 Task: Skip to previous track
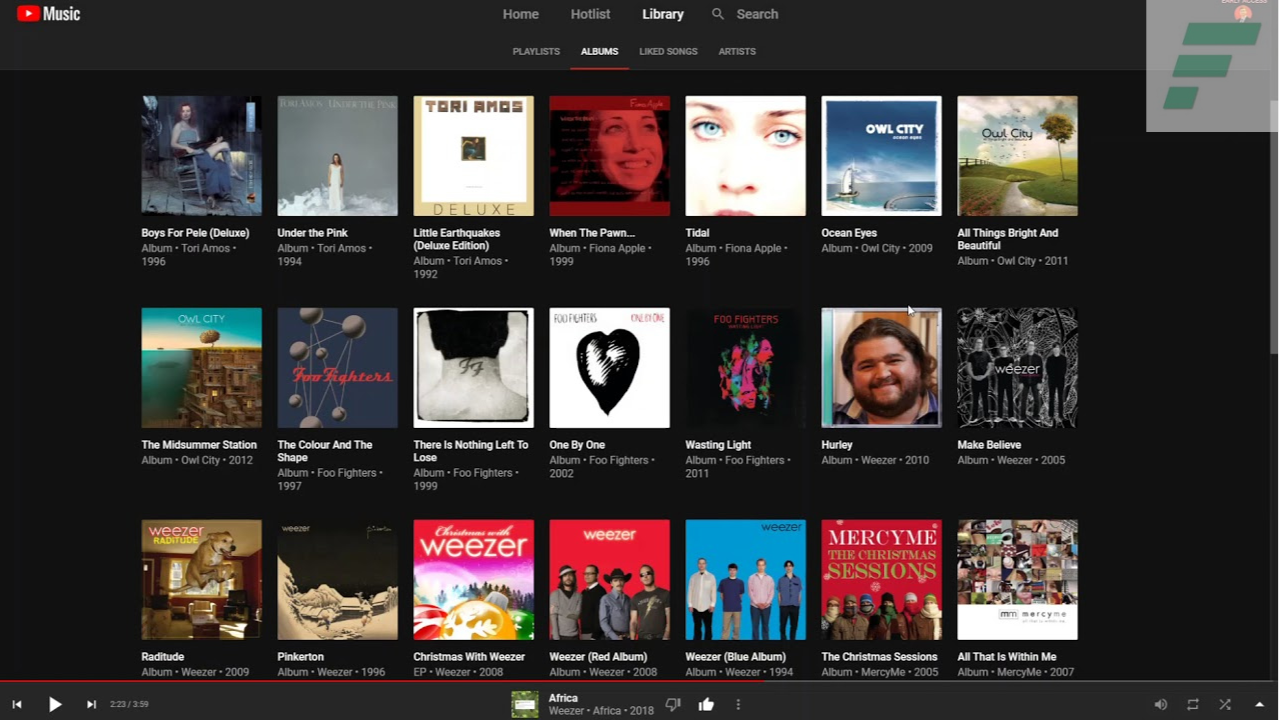pyautogui.click(x=17, y=704)
